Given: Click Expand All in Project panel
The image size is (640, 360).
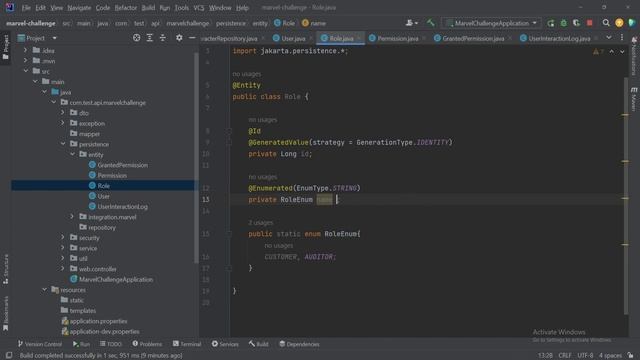Looking at the screenshot, I should 149,38.
